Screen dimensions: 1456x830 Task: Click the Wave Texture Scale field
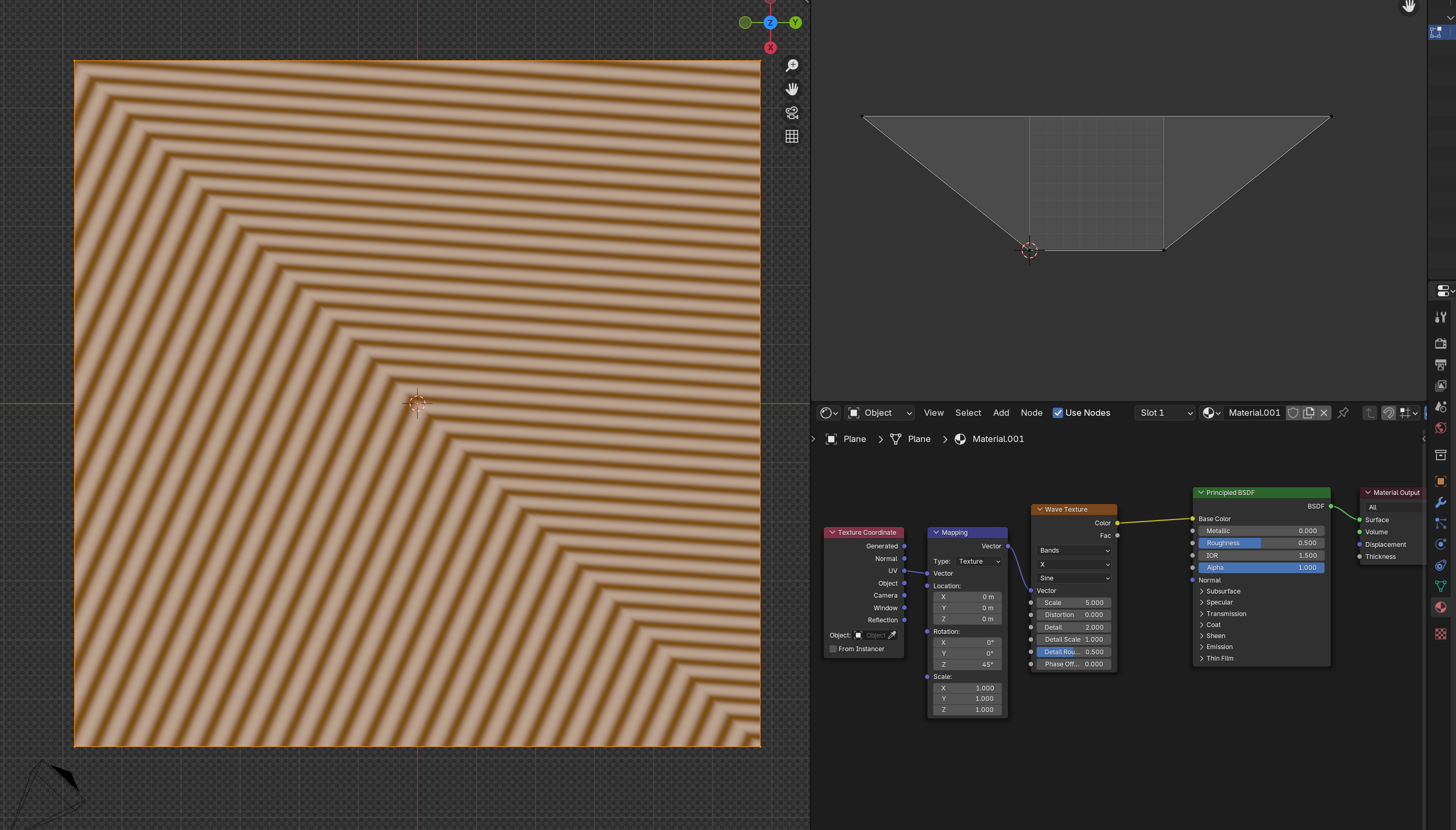pyautogui.click(x=1073, y=602)
